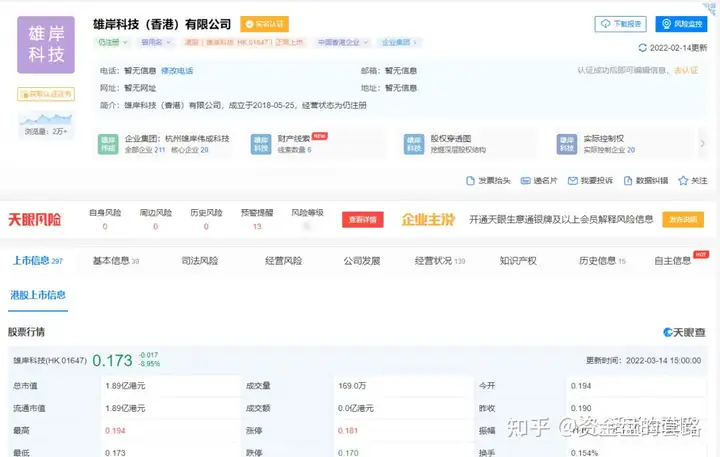Click orange 发布说明 button

[x=683, y=220]
